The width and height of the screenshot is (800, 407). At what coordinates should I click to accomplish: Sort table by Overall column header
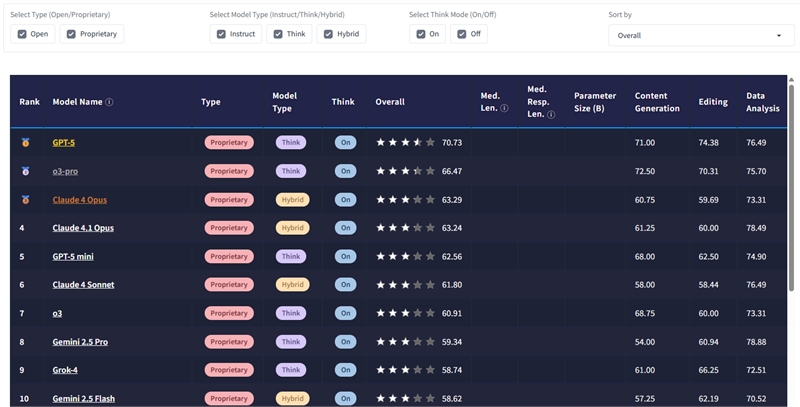[390, 102]
